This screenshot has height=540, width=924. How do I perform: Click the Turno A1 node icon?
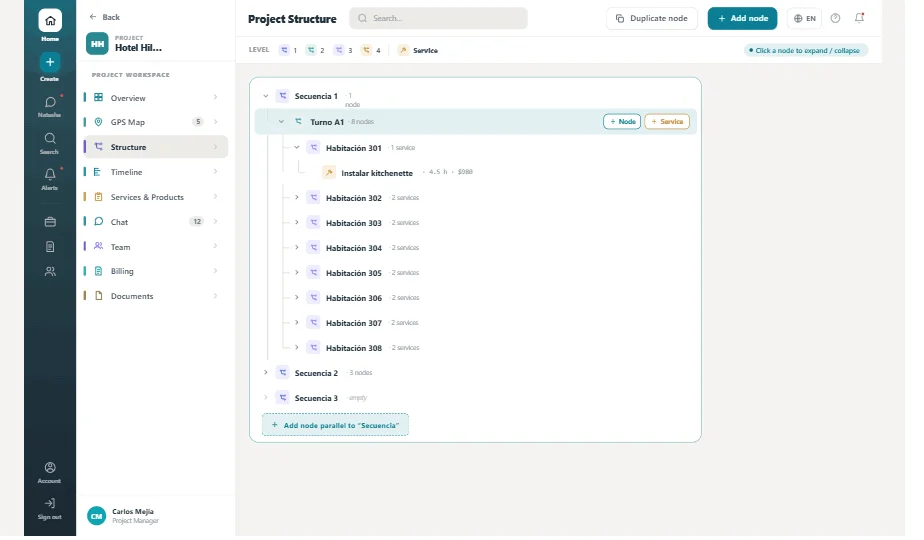(x=298, y=121)
